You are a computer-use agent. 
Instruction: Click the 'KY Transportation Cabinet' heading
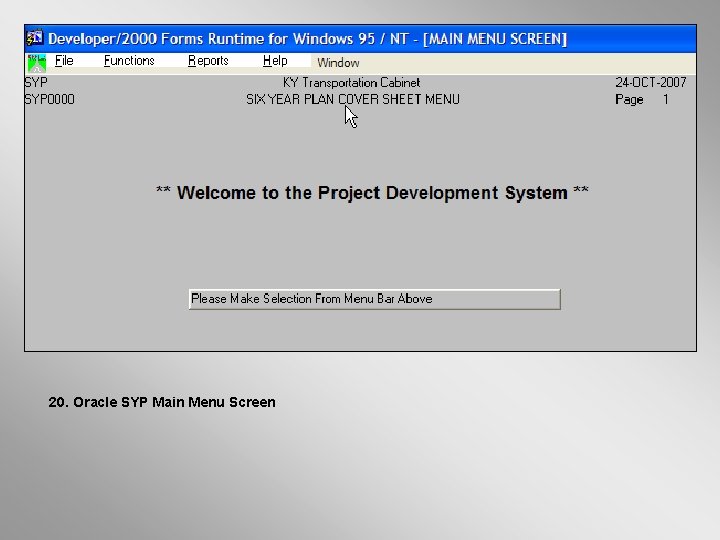[x=351, y=83]
